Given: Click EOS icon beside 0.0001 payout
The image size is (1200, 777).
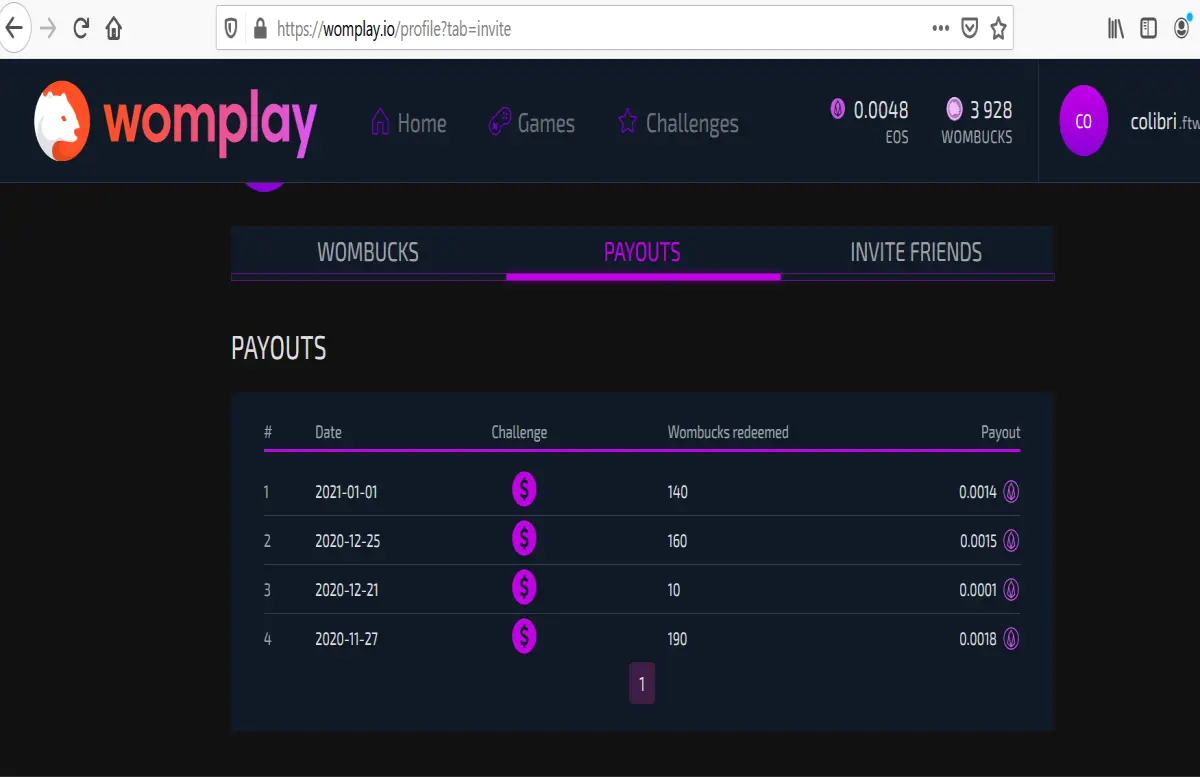Looking at the screenshot, I should click(x=1011, y=589).
